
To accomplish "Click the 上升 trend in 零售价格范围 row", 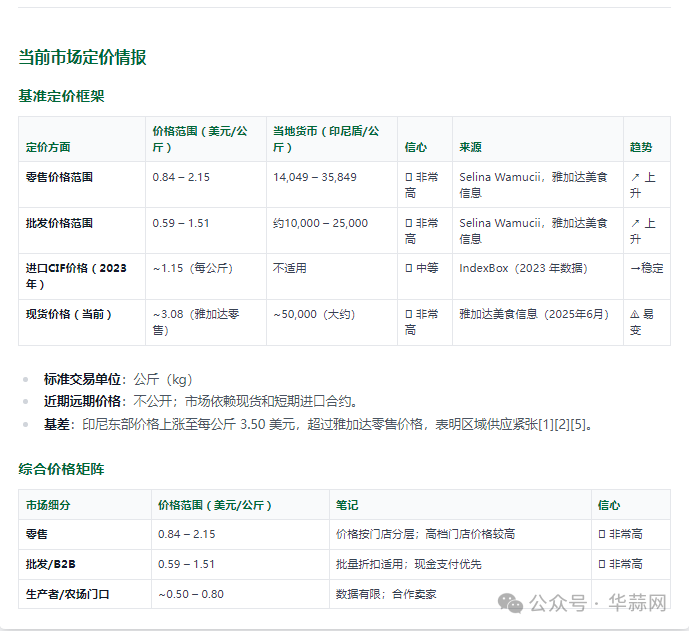I will pos(642,185).
